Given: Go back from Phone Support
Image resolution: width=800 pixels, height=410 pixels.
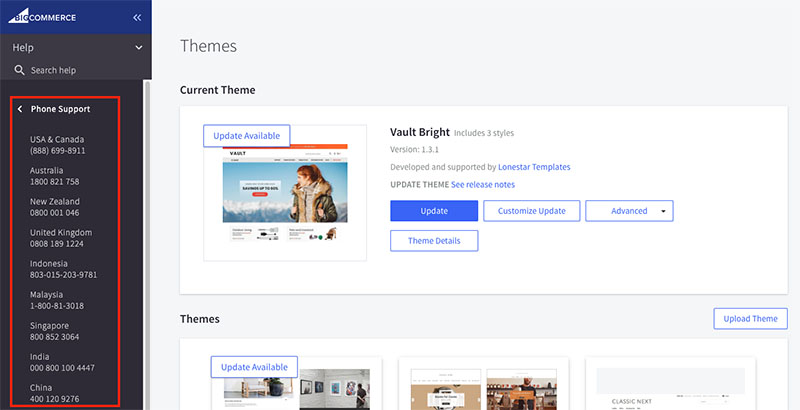Looking at the screenshot, I should click(20, 109).
